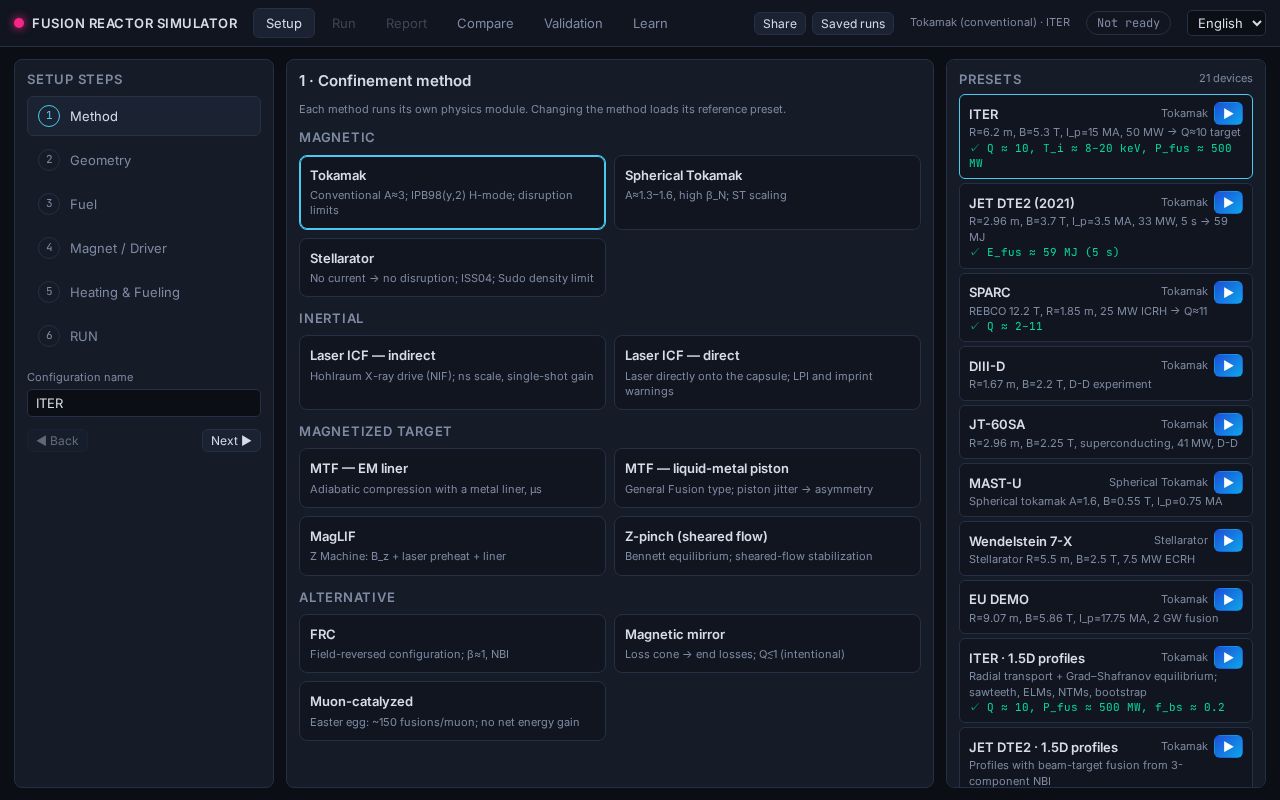
Task: Go to the Fuel setup step
Action: tap(144, 204)
